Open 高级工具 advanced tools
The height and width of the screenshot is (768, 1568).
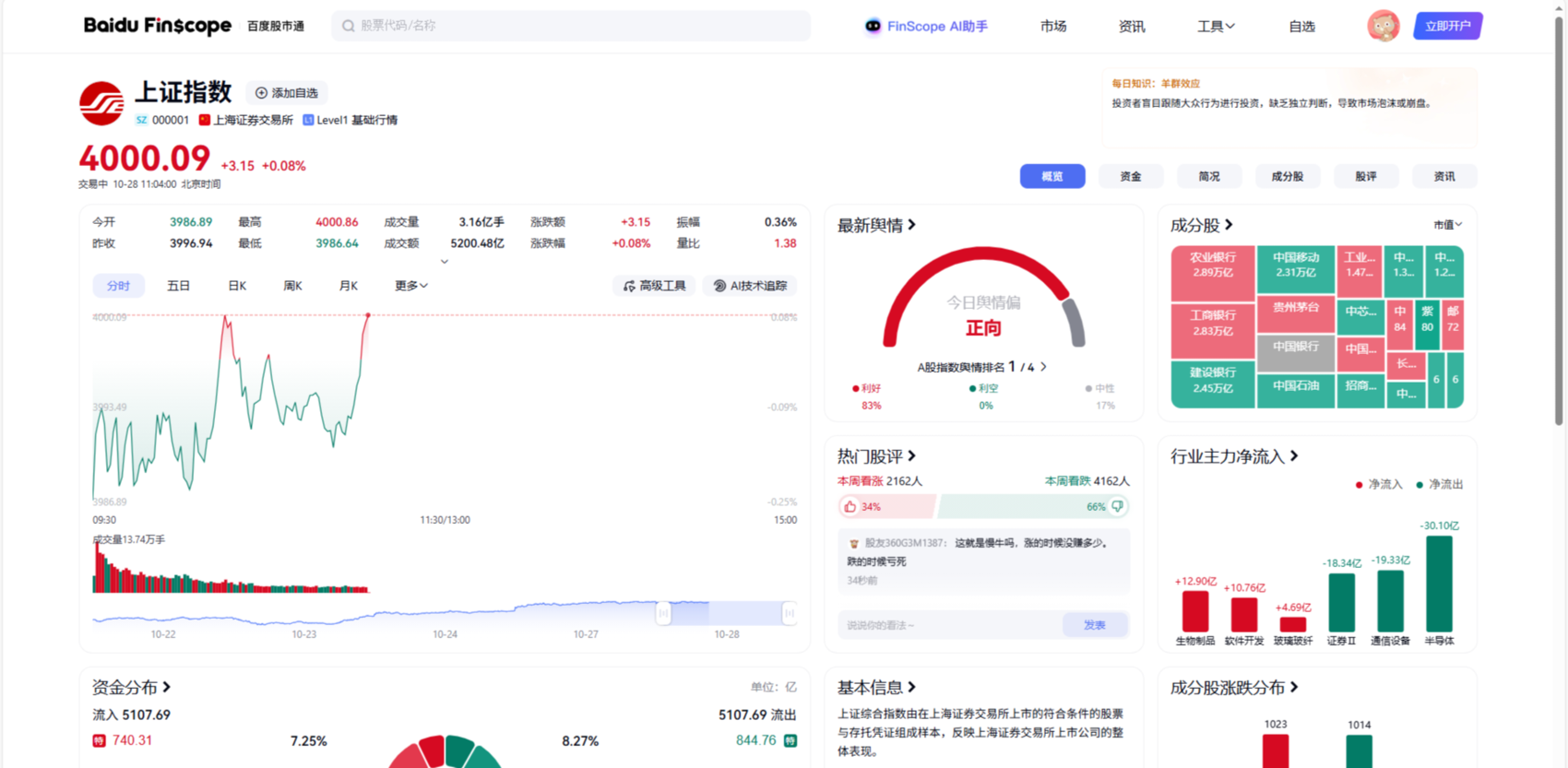click(x=655, y=286)
